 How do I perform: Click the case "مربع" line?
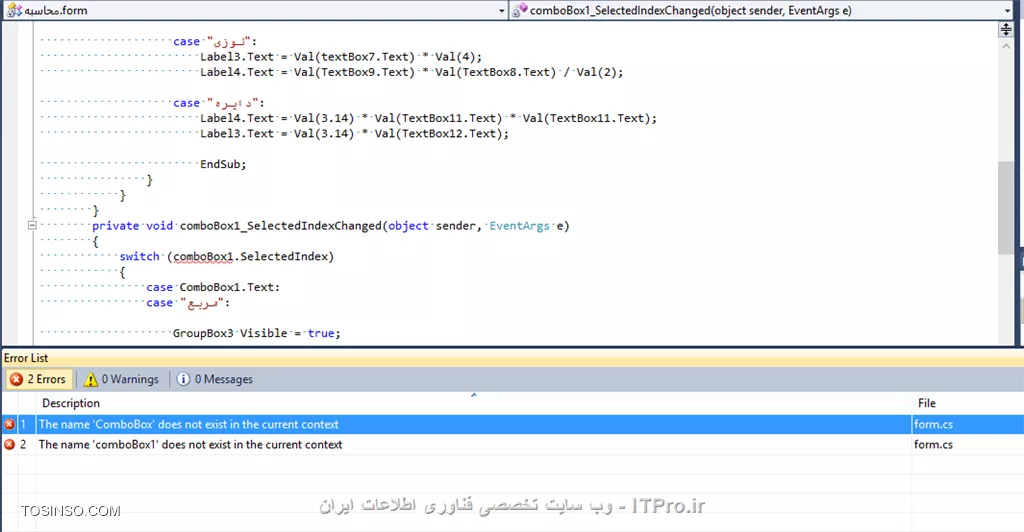[188, 303]
